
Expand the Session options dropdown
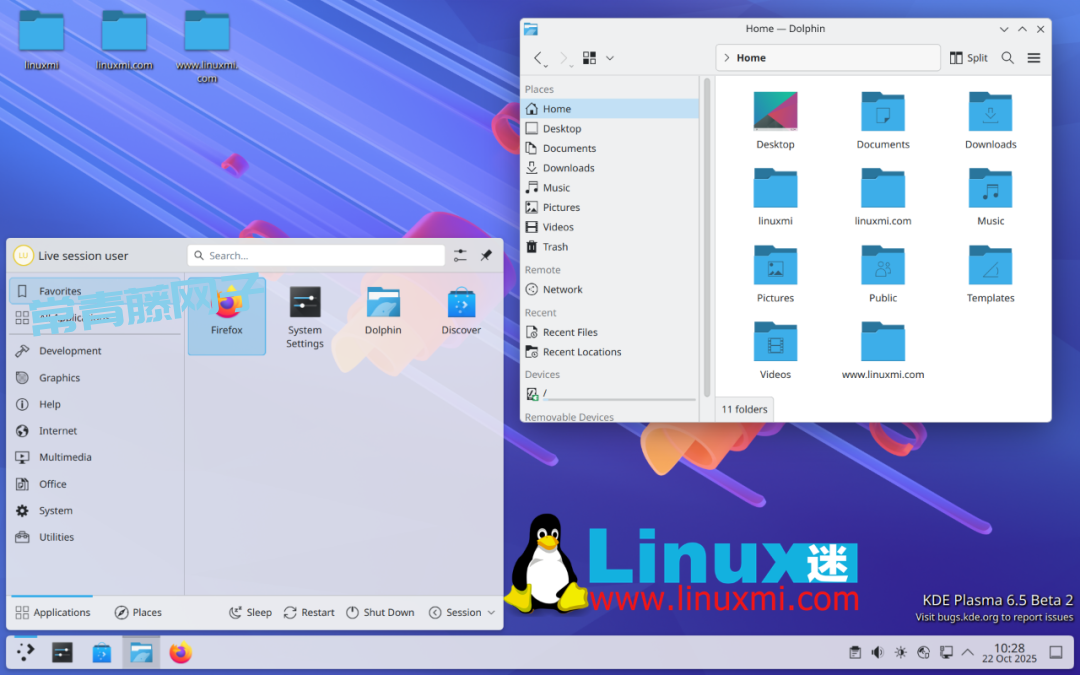462,612
